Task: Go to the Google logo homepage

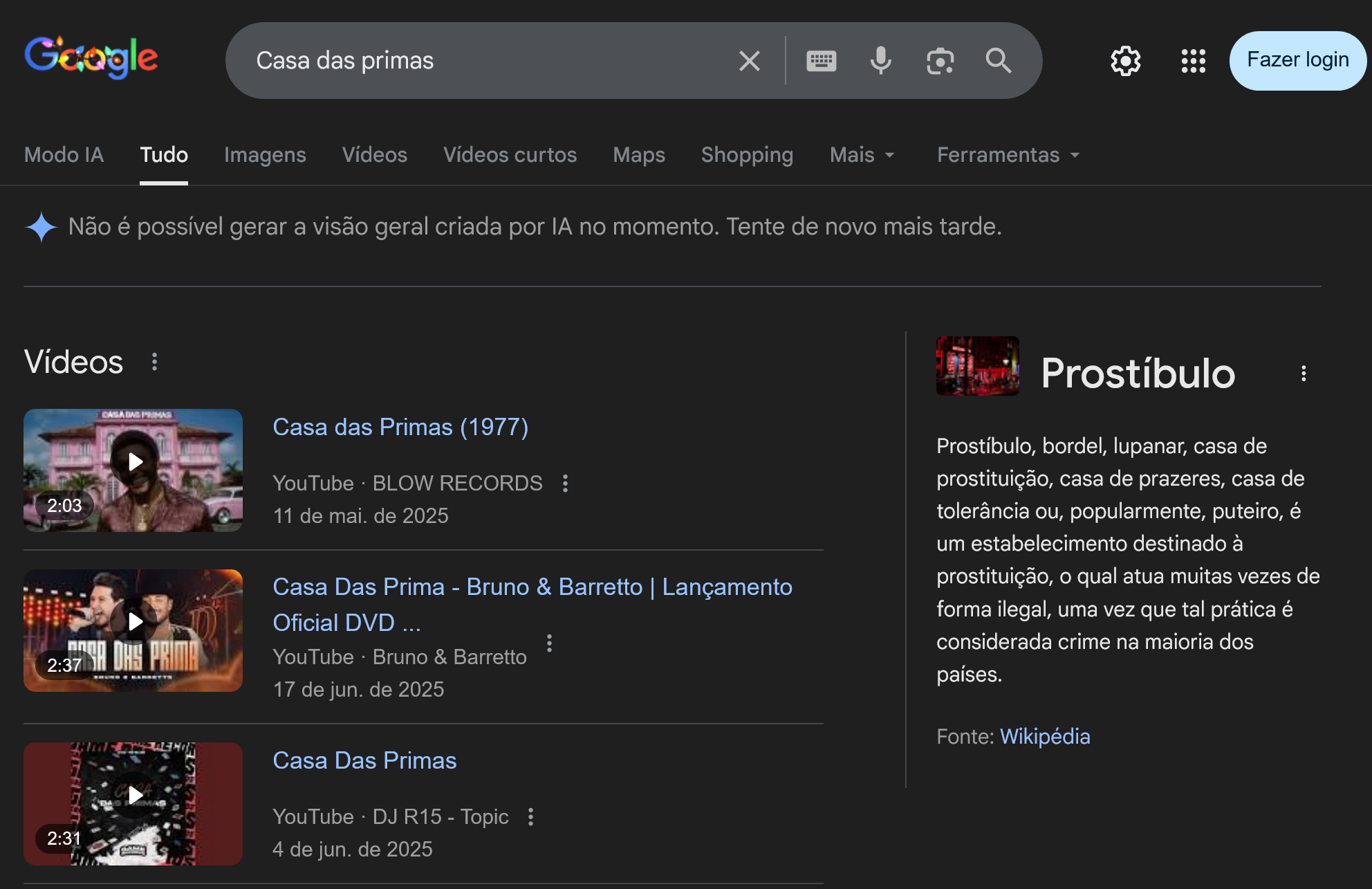Action: coord(91,58)
